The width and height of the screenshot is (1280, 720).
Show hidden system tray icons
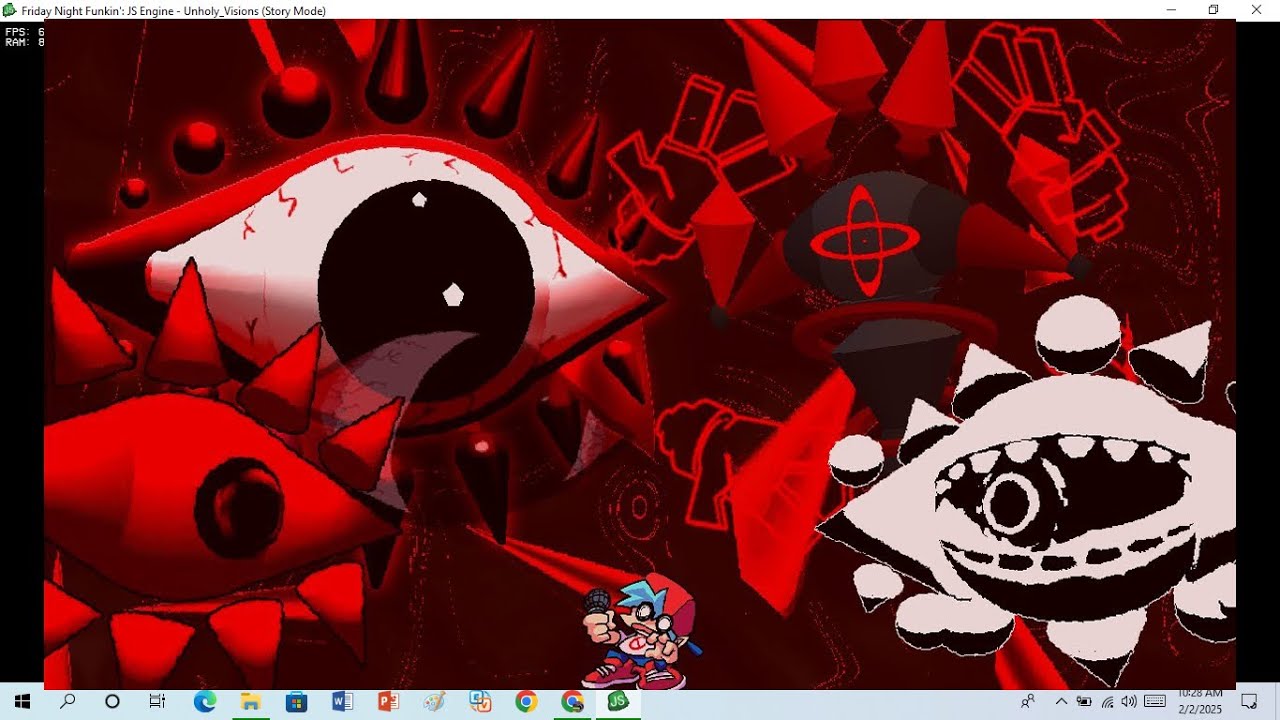click(1061, 702)
